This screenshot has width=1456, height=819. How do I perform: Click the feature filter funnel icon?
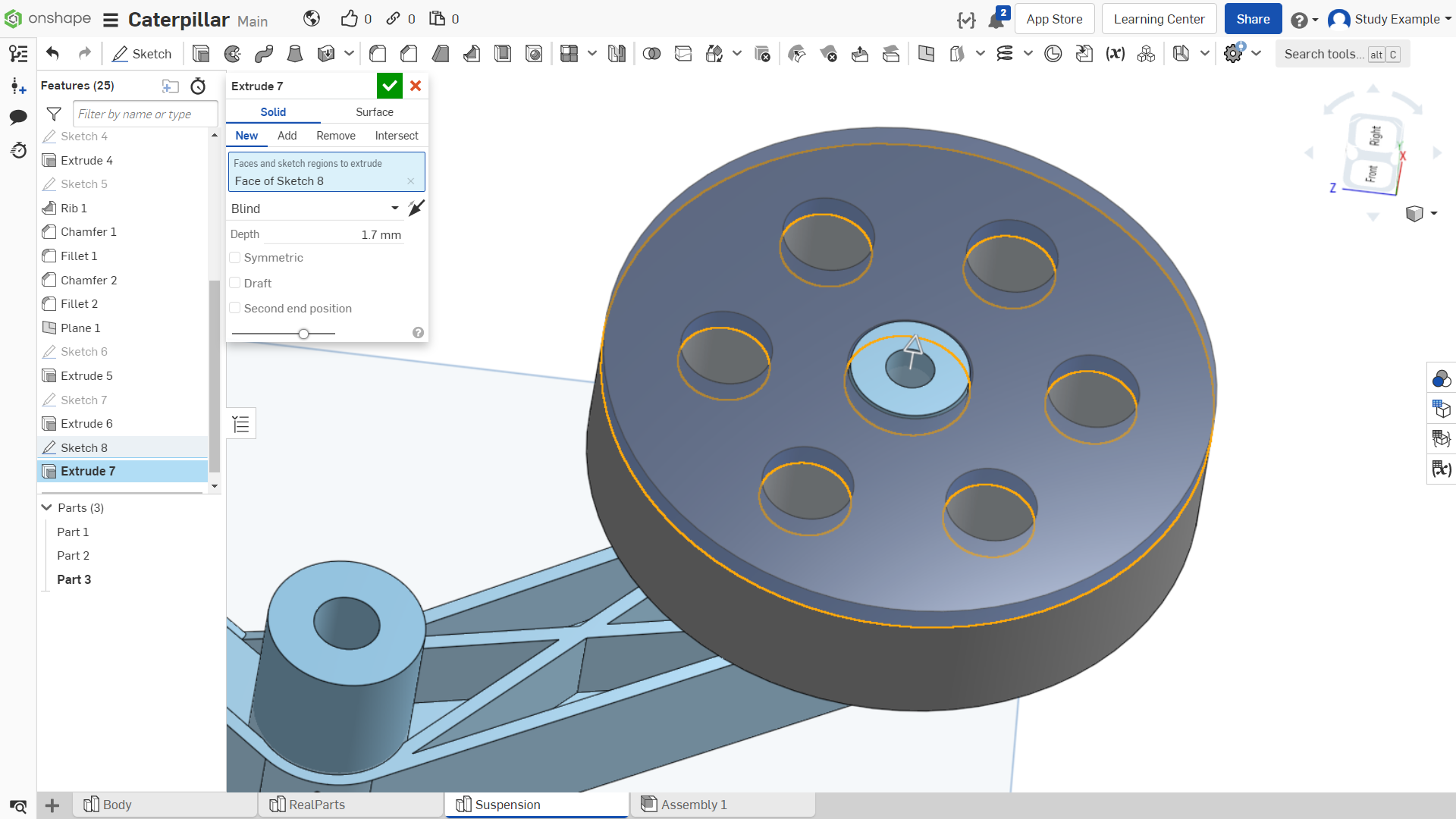point(54,114)
